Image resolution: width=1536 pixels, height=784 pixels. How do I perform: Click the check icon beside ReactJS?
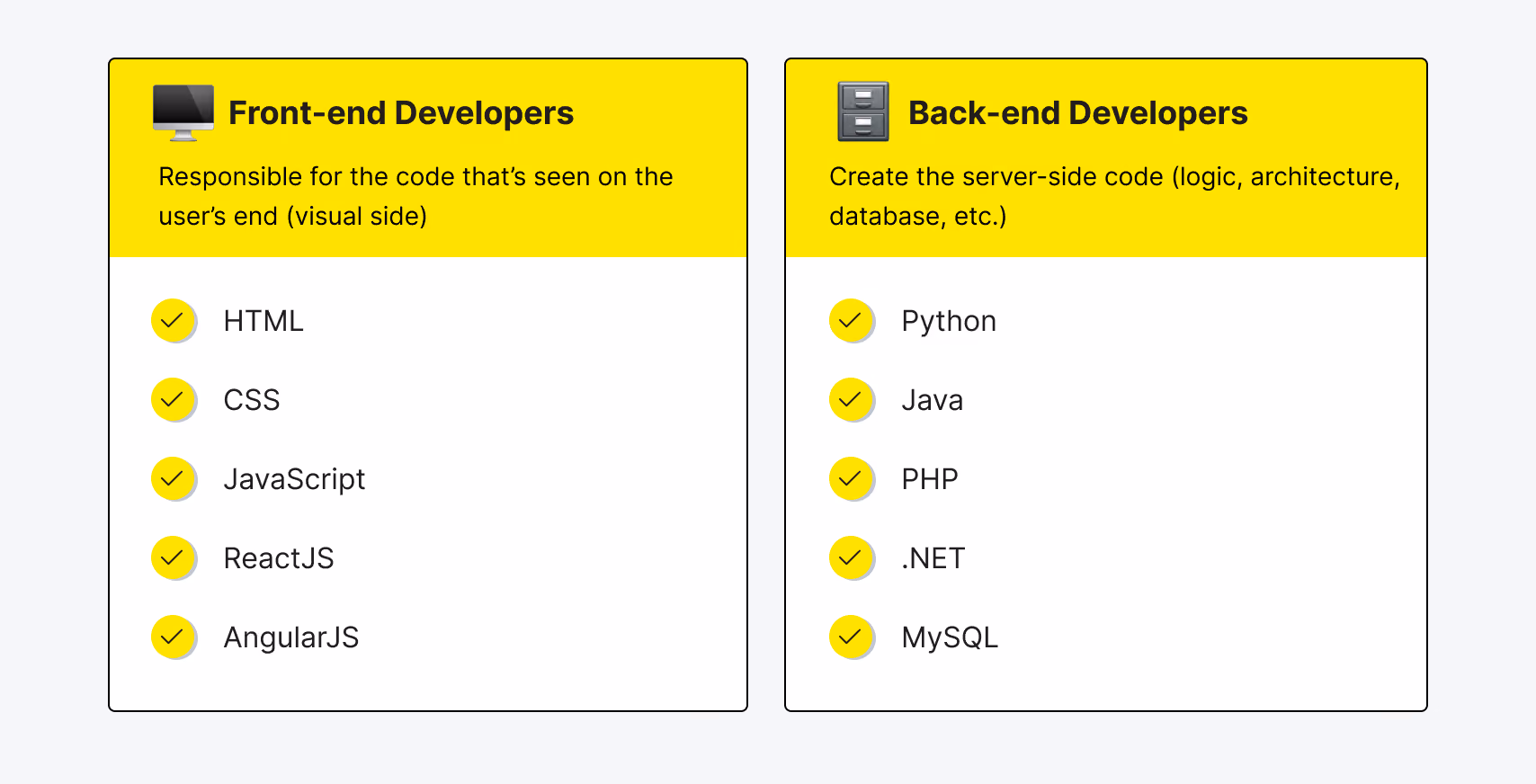pos(174,558)
